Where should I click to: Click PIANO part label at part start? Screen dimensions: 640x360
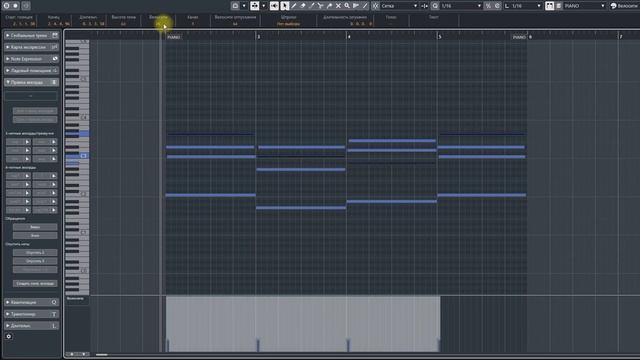pos(173,37)
